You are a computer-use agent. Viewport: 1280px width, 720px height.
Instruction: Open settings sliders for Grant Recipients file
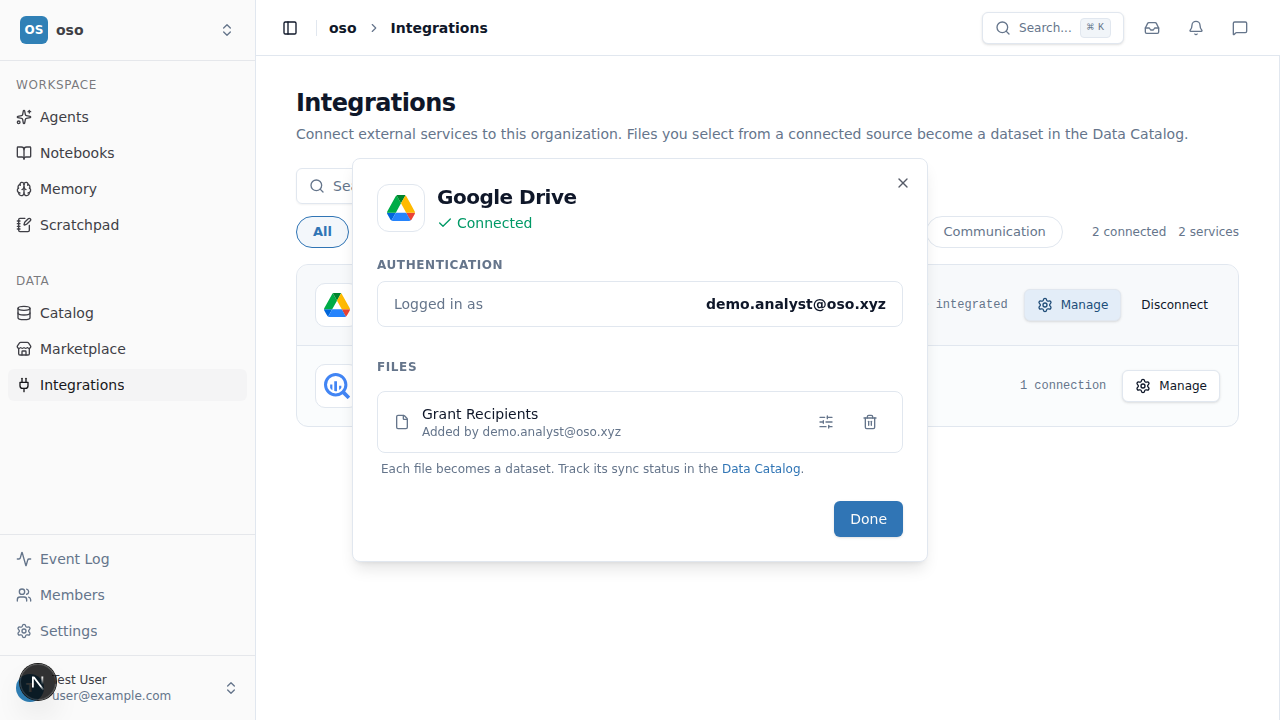pyautogui.click(x=826, y=422)
